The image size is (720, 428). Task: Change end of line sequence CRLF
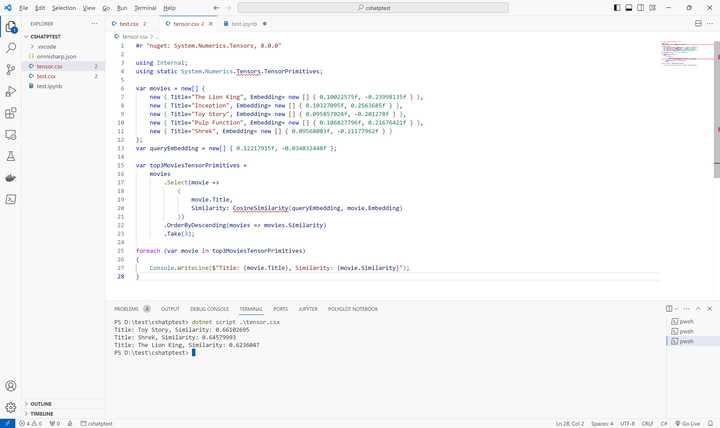(x=647, y=423)
